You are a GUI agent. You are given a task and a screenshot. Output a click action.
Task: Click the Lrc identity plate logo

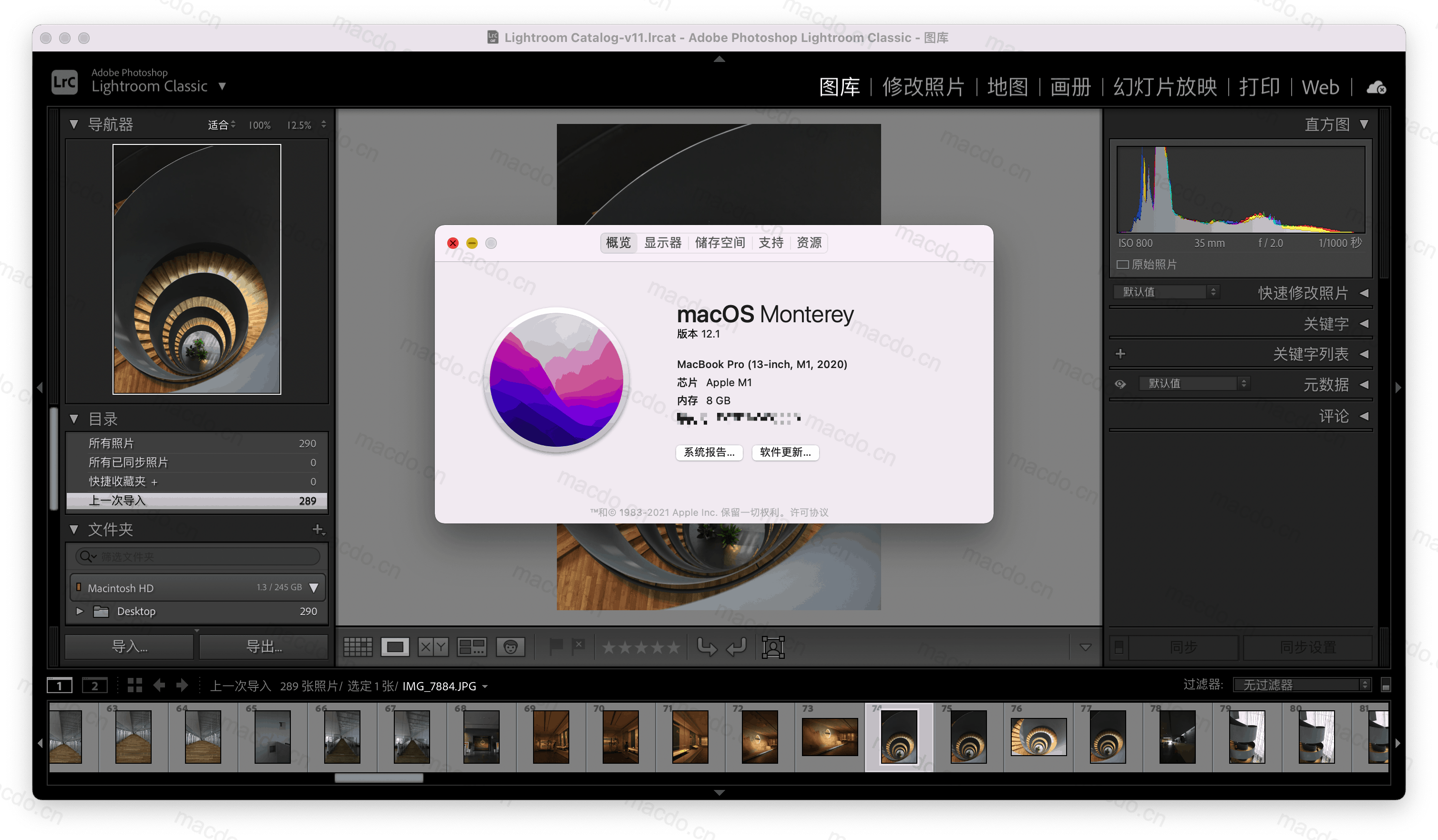[x=64, y=82]
